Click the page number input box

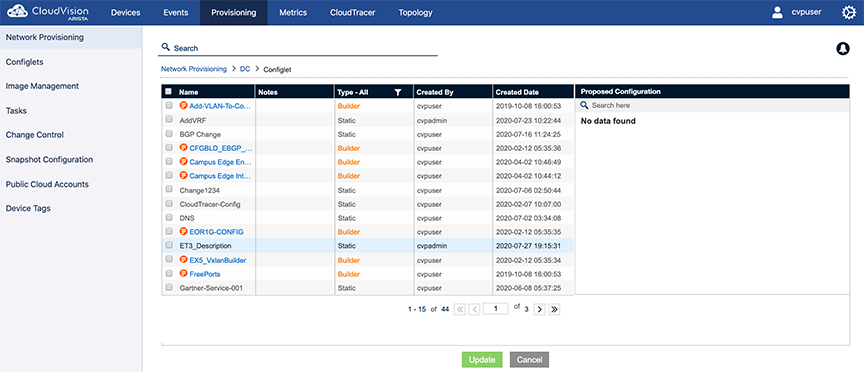coord(495,309)
